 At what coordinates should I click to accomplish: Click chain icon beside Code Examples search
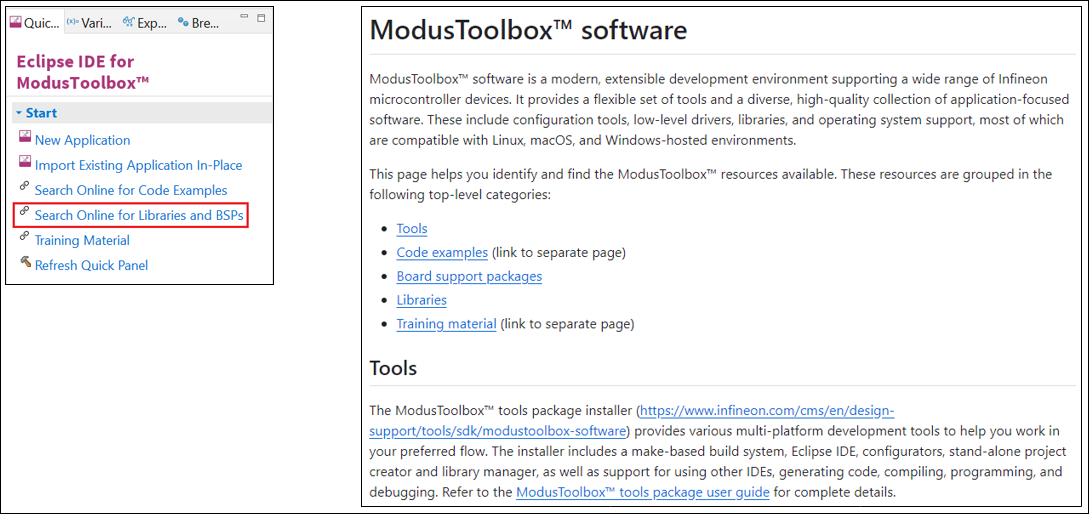[25, 186]
